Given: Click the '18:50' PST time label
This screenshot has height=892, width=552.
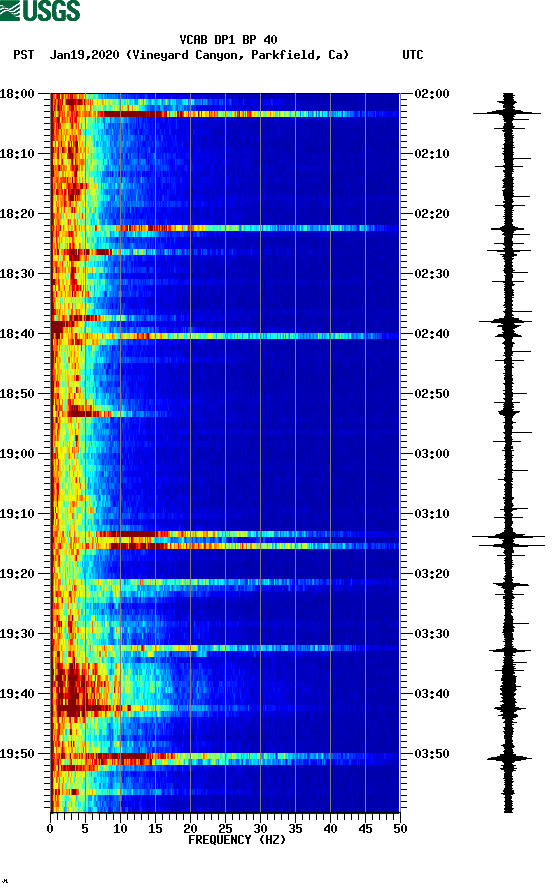Looking at the screenshot, I should [x=17, y=394].
